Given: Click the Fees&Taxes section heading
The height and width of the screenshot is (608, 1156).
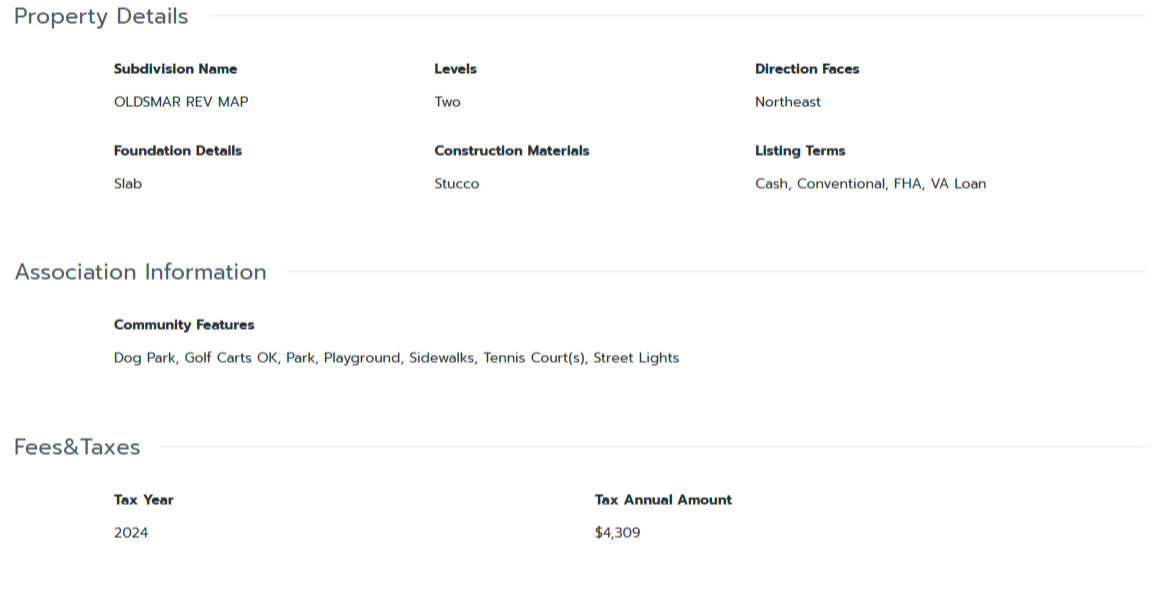Looking at the screenshot, I should [77, 447].
